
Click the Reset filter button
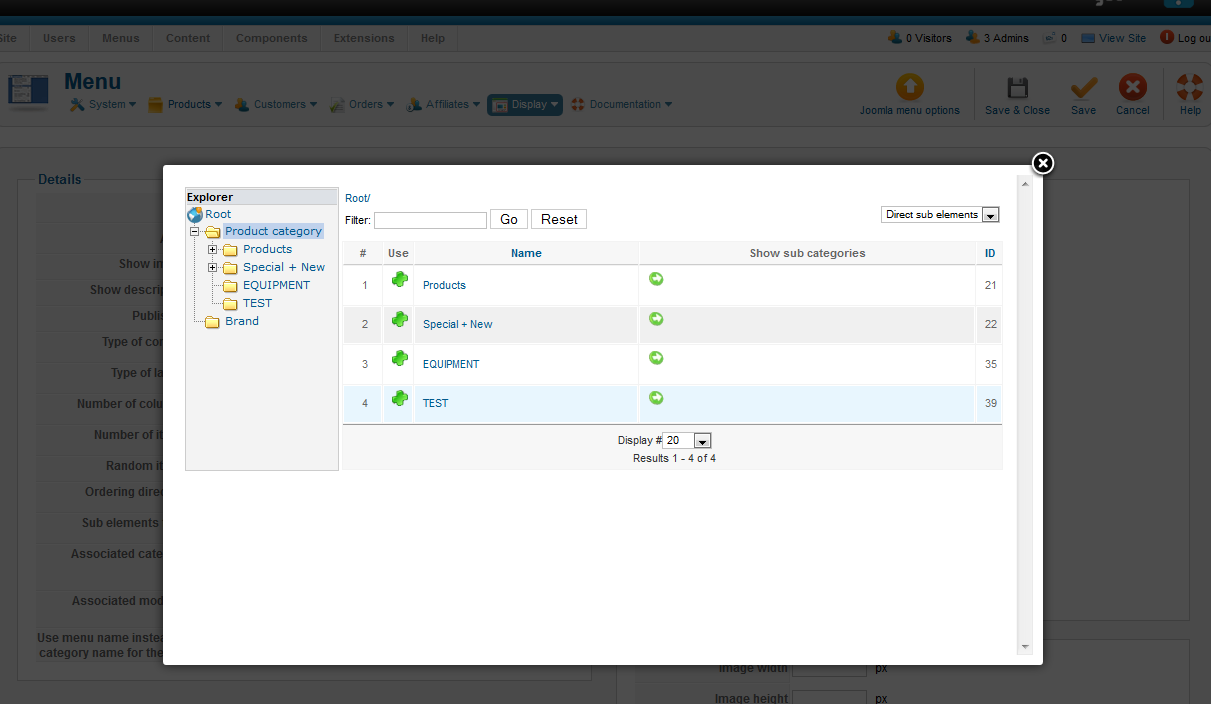[559, 220]
